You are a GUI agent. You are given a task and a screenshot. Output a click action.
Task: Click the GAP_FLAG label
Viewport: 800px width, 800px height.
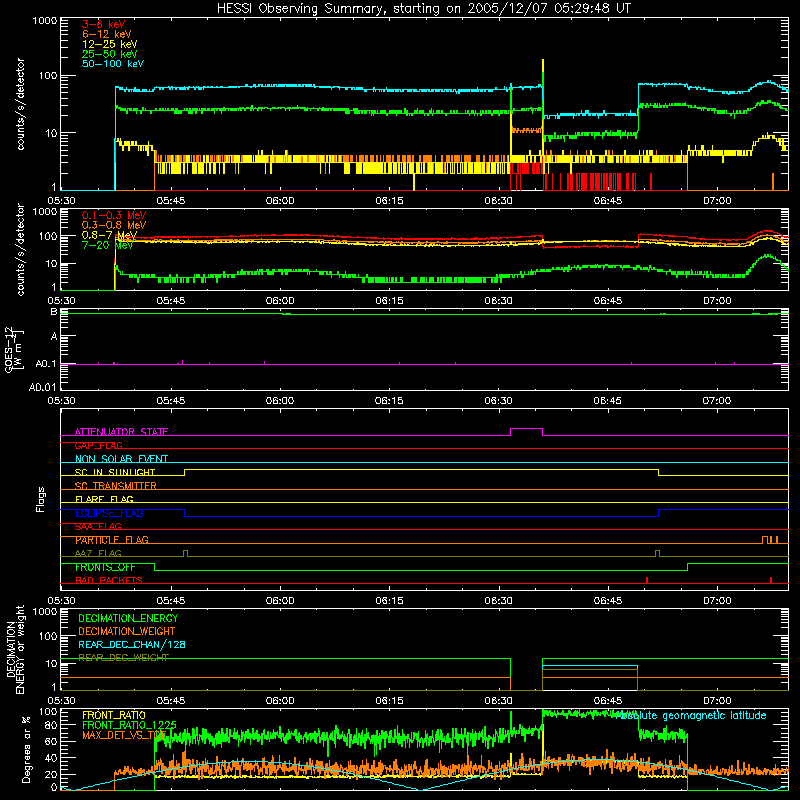coord(98,445)
